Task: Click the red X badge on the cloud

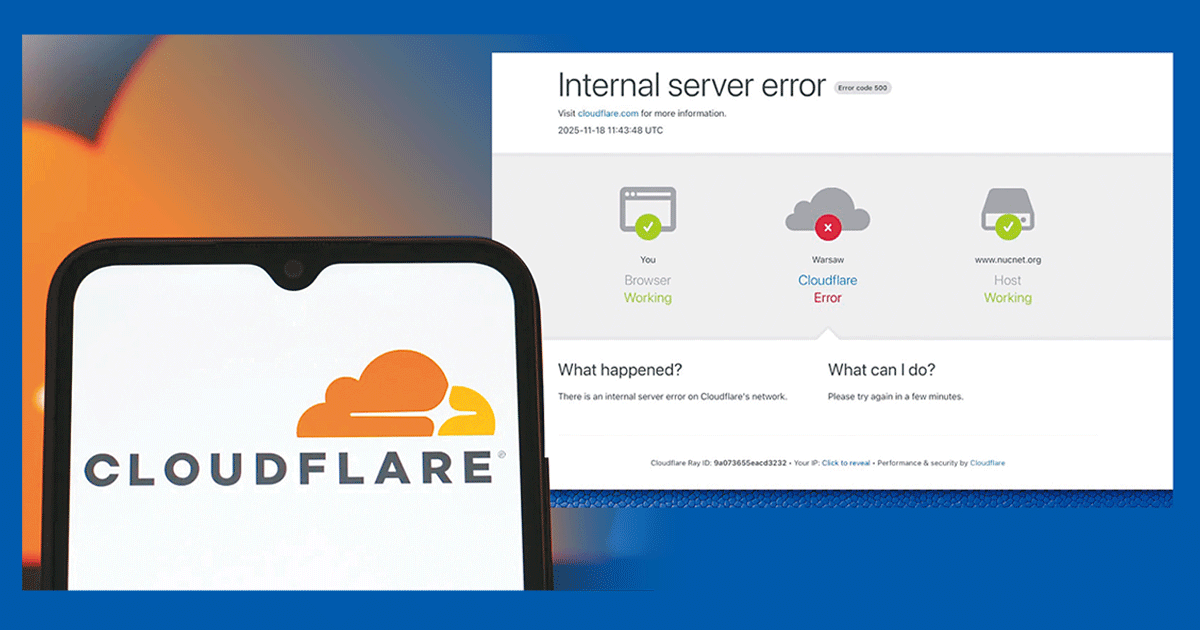Action: 828,228
